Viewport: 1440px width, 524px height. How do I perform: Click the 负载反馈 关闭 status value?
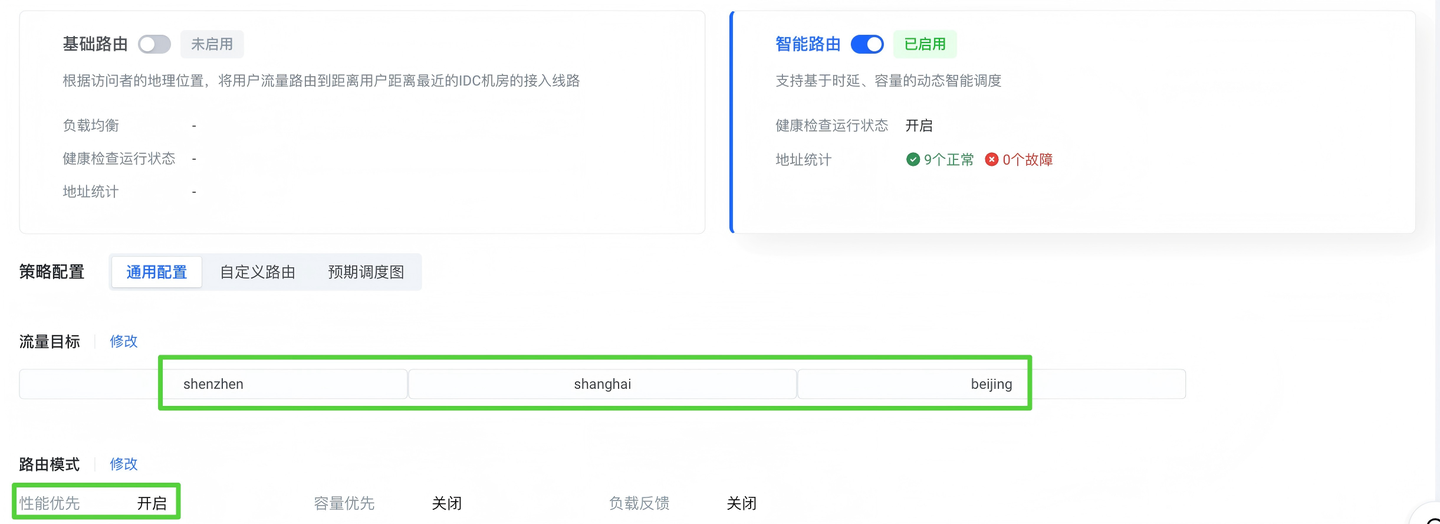[741, 503]
